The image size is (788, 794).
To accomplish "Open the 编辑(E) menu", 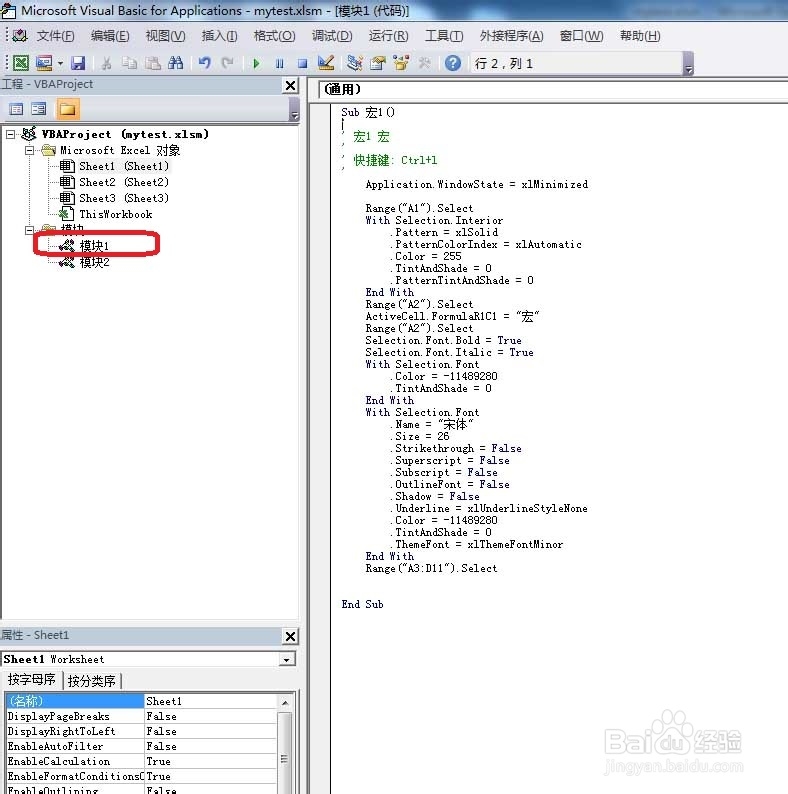I will [x=110, y=36].
